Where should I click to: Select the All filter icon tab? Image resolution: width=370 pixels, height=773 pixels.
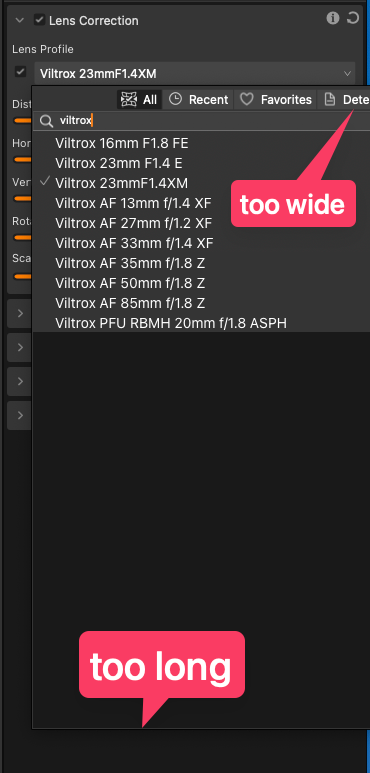click(x=139, y=100)
